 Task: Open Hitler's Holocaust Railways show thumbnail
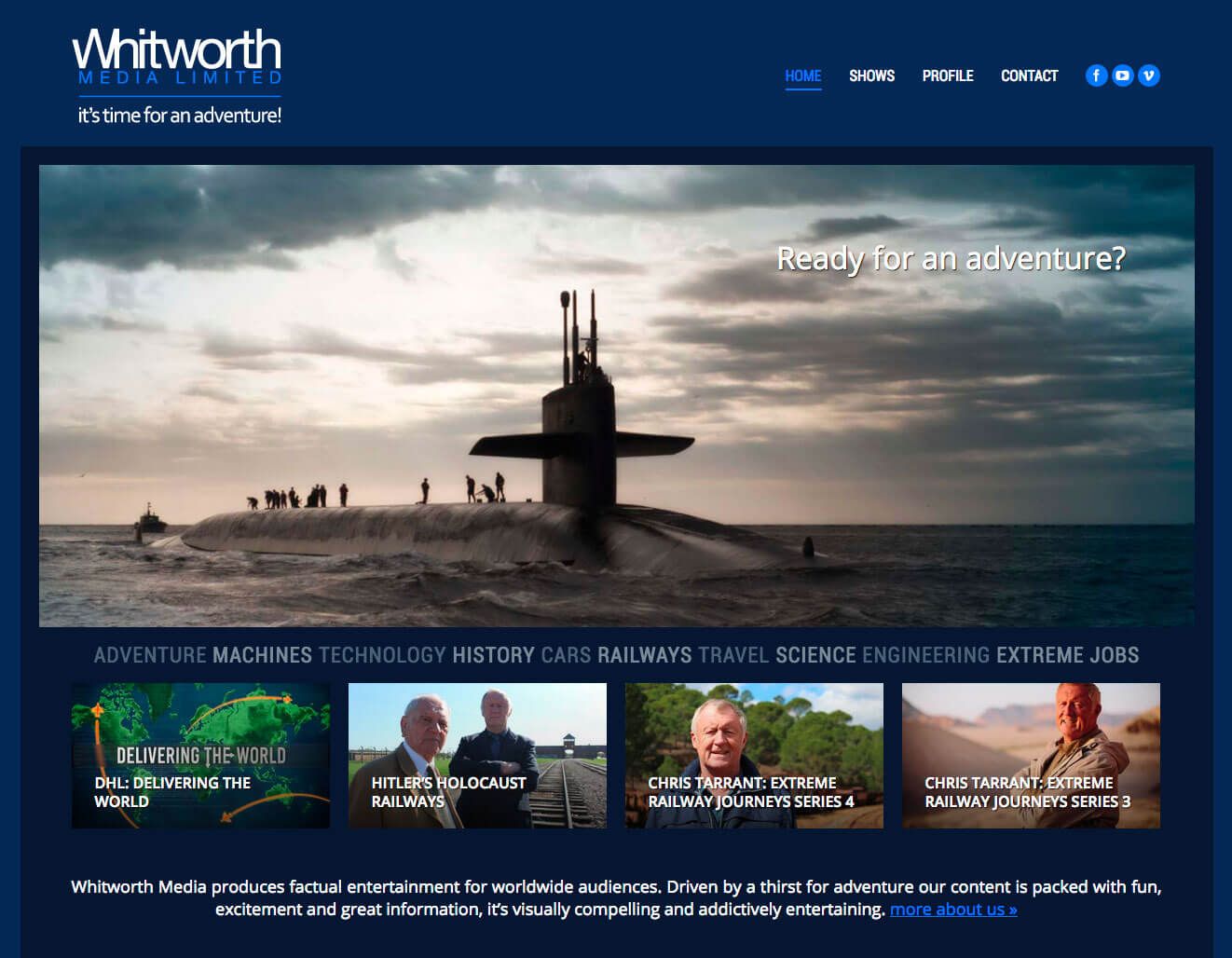click(x=477, y=756)
